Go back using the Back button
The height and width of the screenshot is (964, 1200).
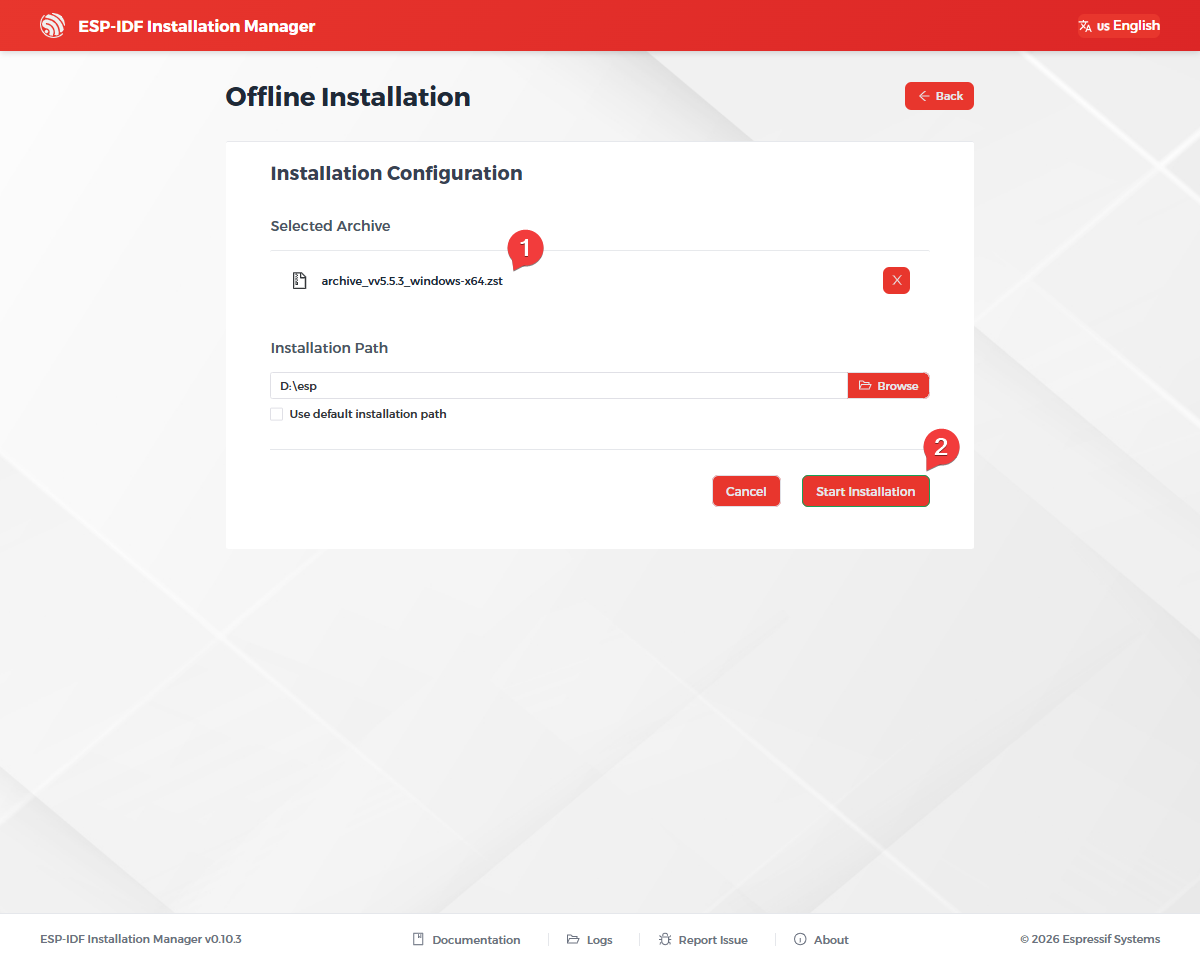[939, 96]
